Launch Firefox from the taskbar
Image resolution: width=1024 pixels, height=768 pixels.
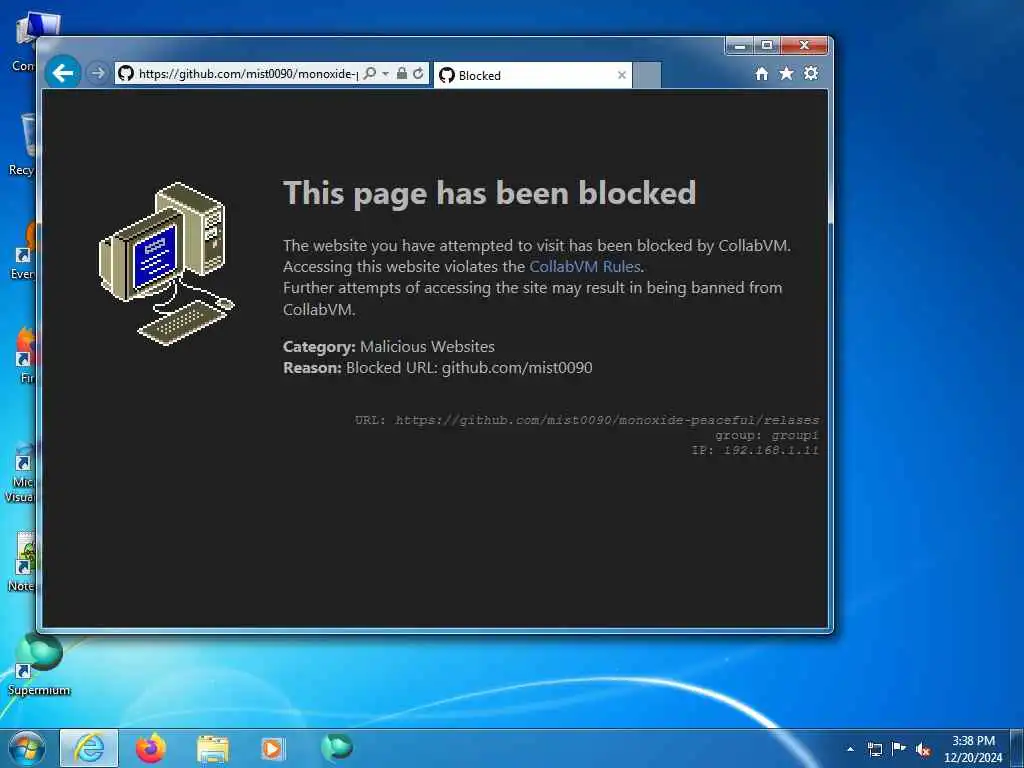tap(151, 748)
